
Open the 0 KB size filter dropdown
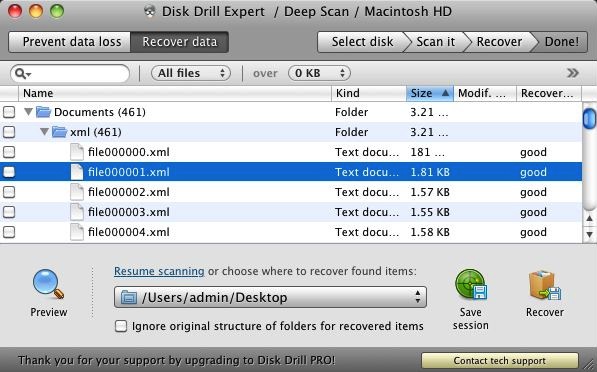[319, 73]
